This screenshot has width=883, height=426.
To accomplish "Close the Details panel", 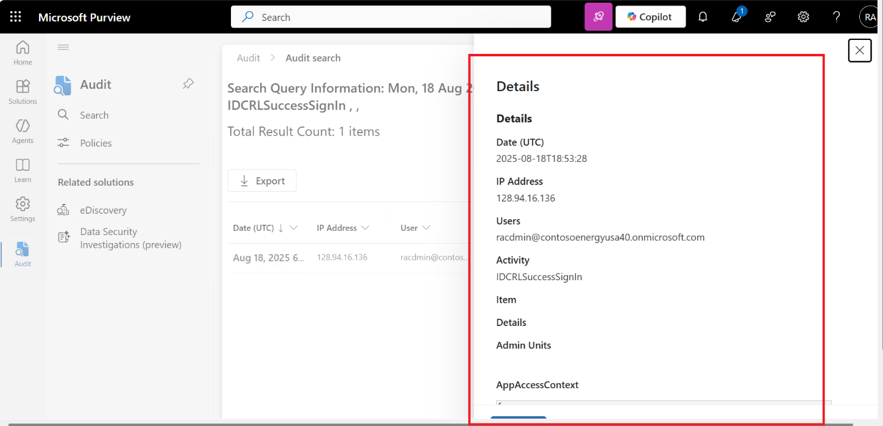I will (x=859, y=50).
